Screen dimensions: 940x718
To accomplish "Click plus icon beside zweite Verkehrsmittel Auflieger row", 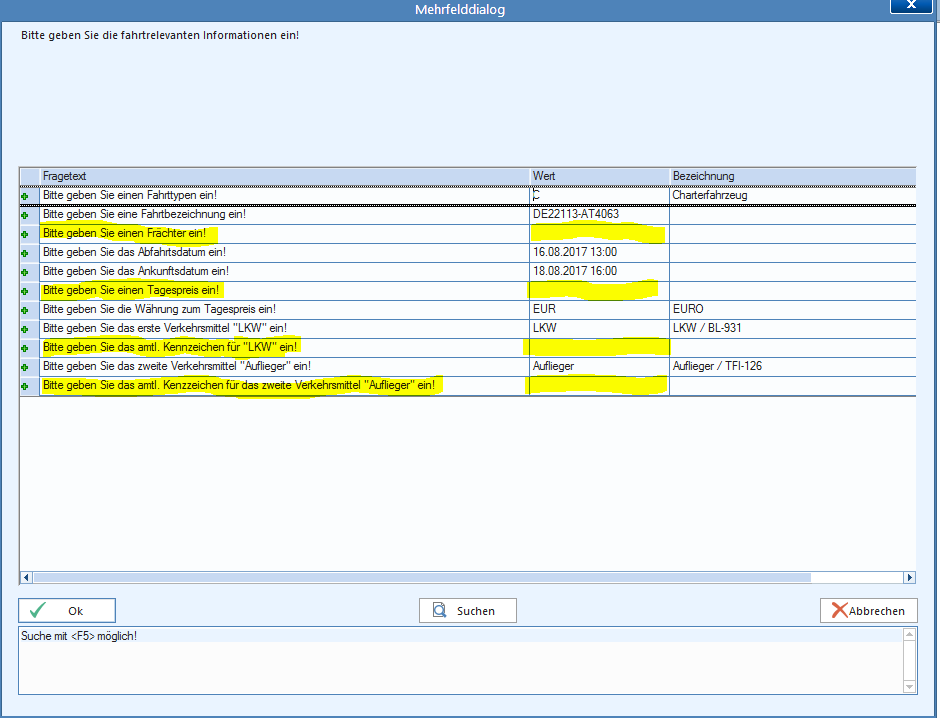I will coord(25,367).
